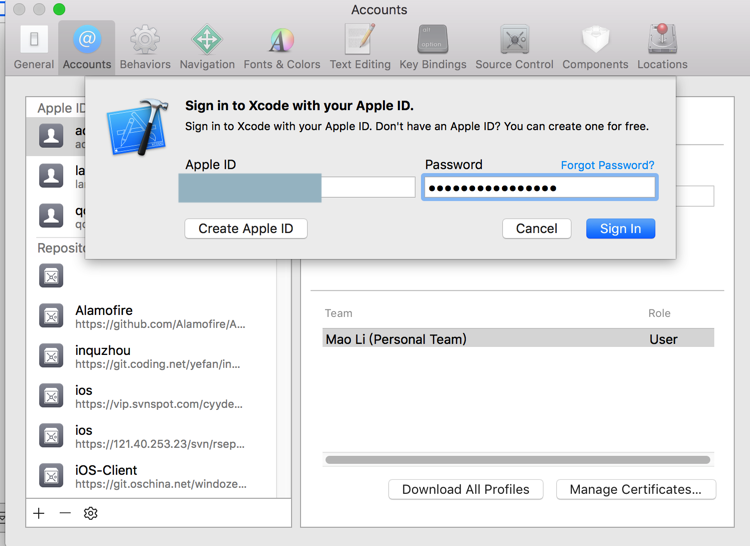Open the Locations preferences tab

point(662,48)
